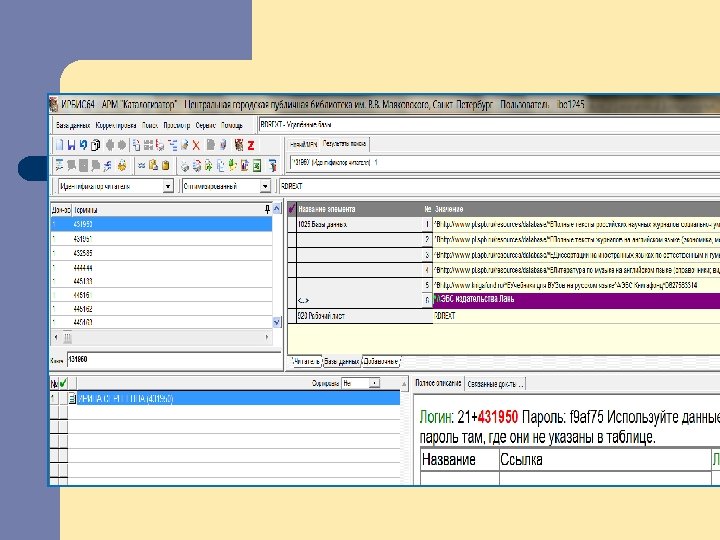Select term 431950 in the dictionary list

(x=161, y=224)
